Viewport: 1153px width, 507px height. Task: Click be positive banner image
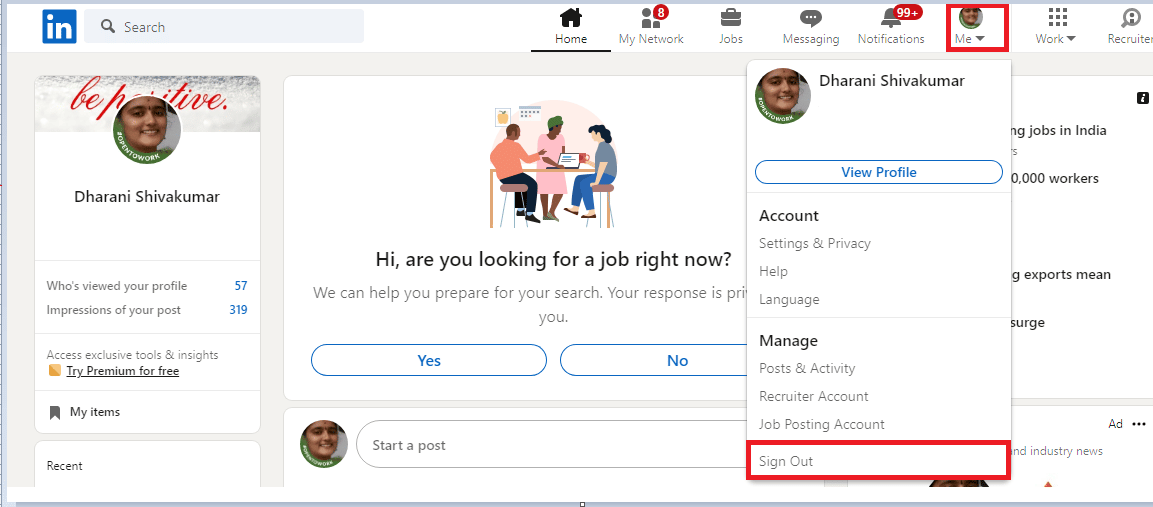pos(147,102)
